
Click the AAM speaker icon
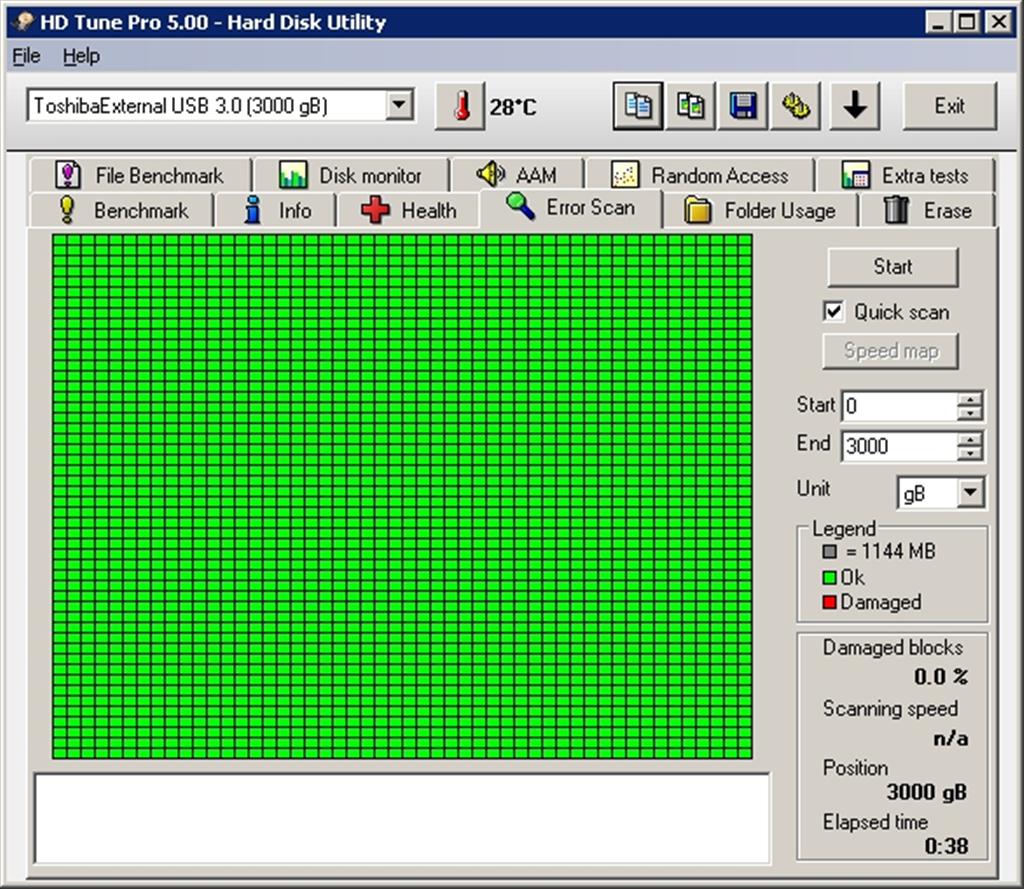coord(490,174)
